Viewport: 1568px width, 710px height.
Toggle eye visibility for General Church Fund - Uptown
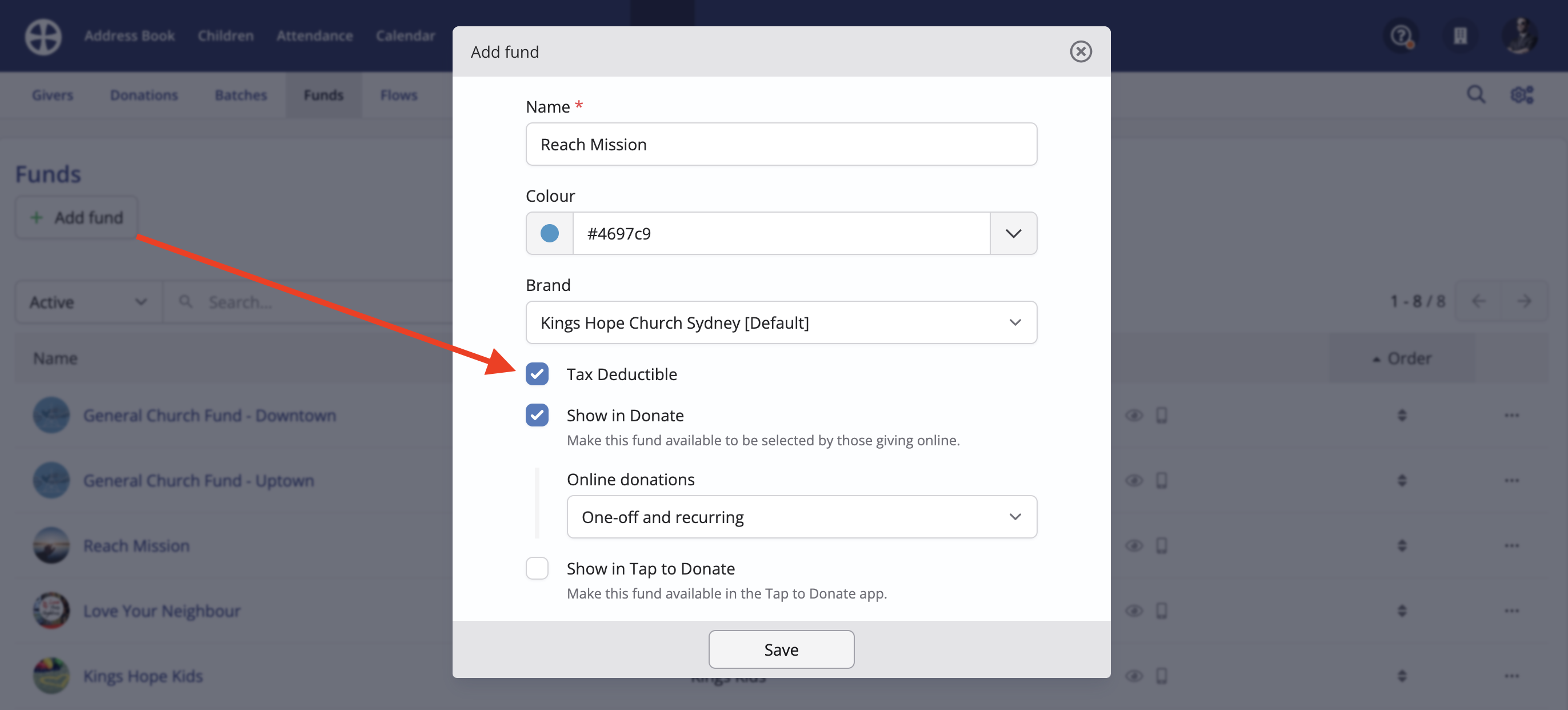pyautogui.click(x=1133, y=480)
